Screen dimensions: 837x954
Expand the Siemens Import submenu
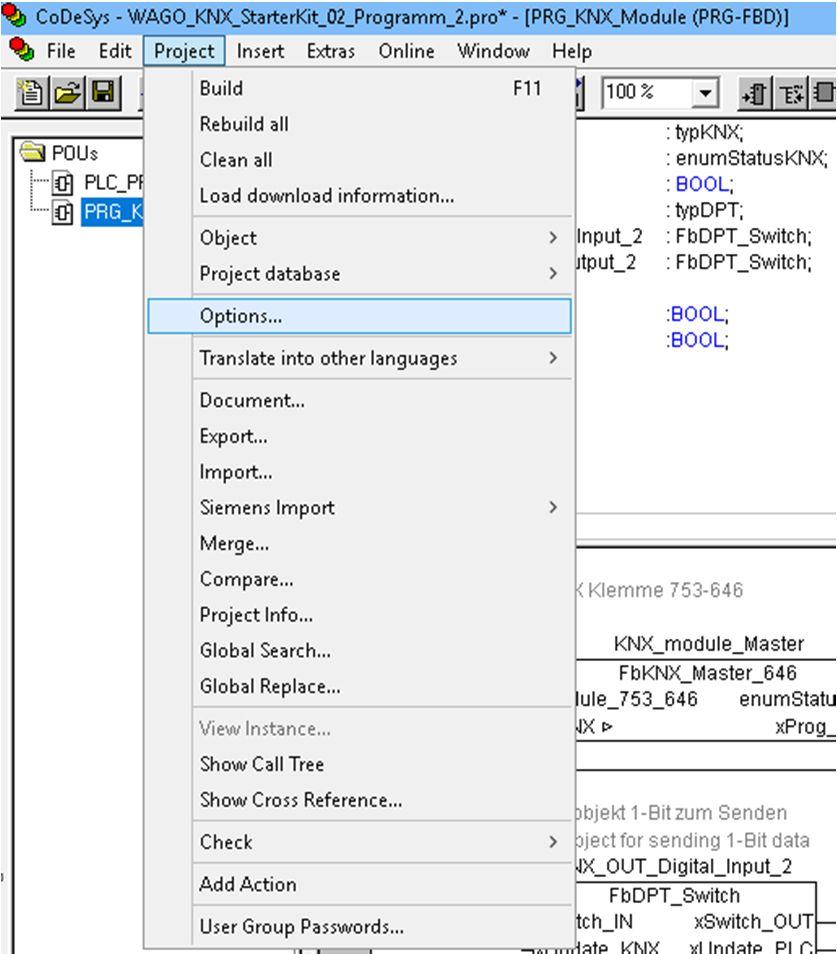359,507
